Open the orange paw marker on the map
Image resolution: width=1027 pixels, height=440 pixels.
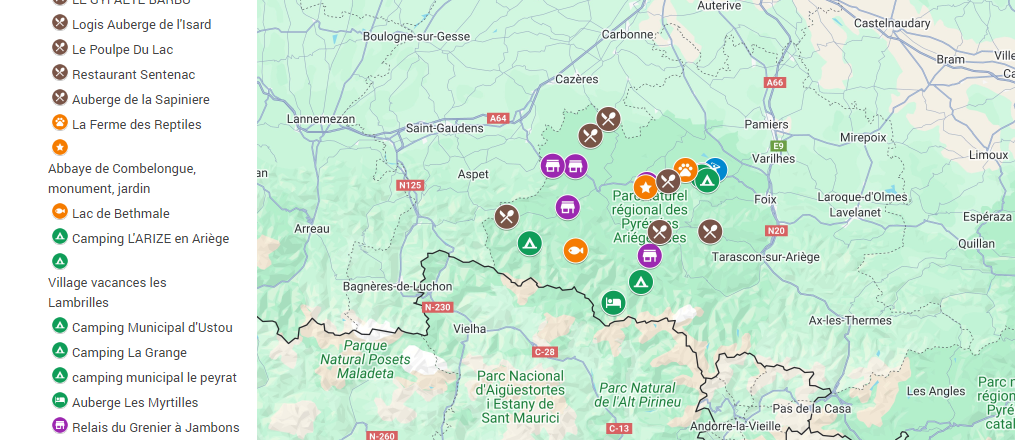tap(685, 170)
